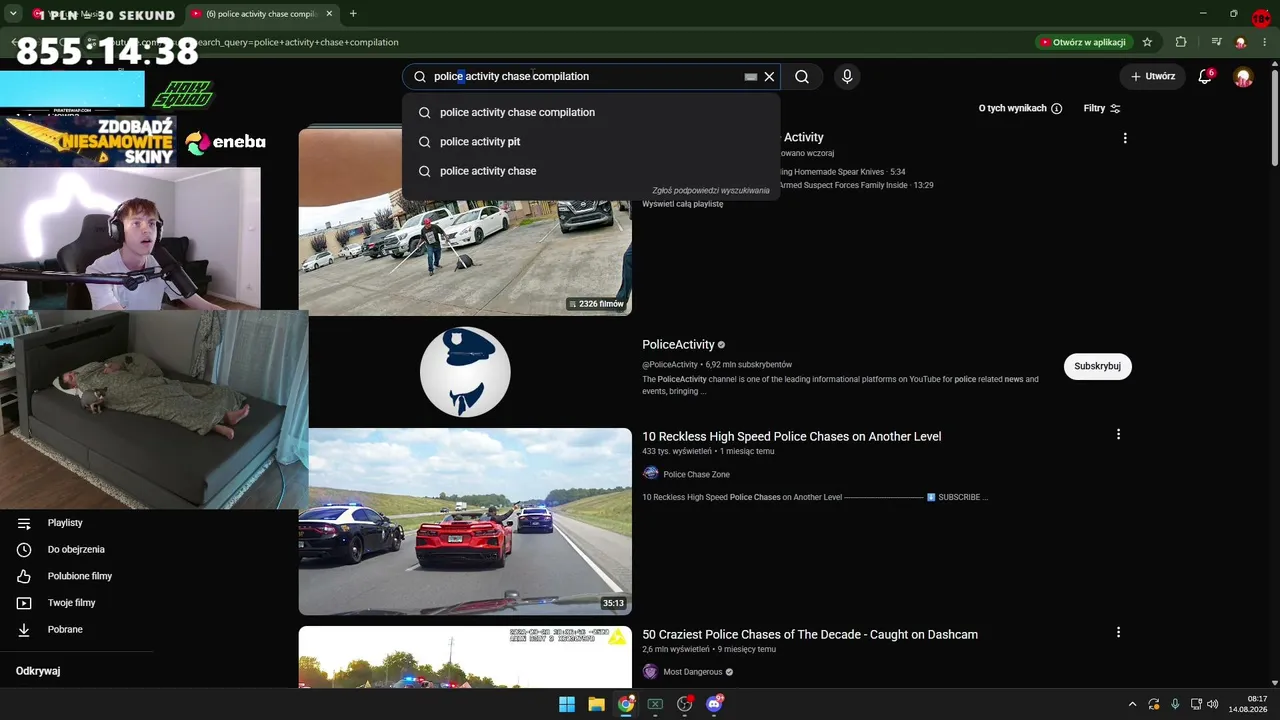
Task: Click the Utwórz create button
Action: [1153, 76]
